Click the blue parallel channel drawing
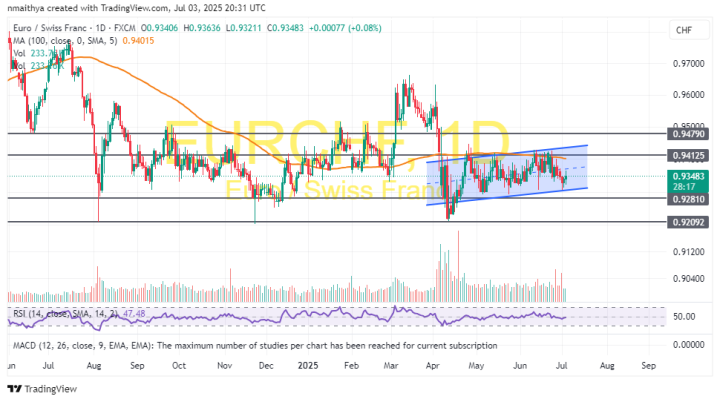720x399 pixels. pos(507,175)
